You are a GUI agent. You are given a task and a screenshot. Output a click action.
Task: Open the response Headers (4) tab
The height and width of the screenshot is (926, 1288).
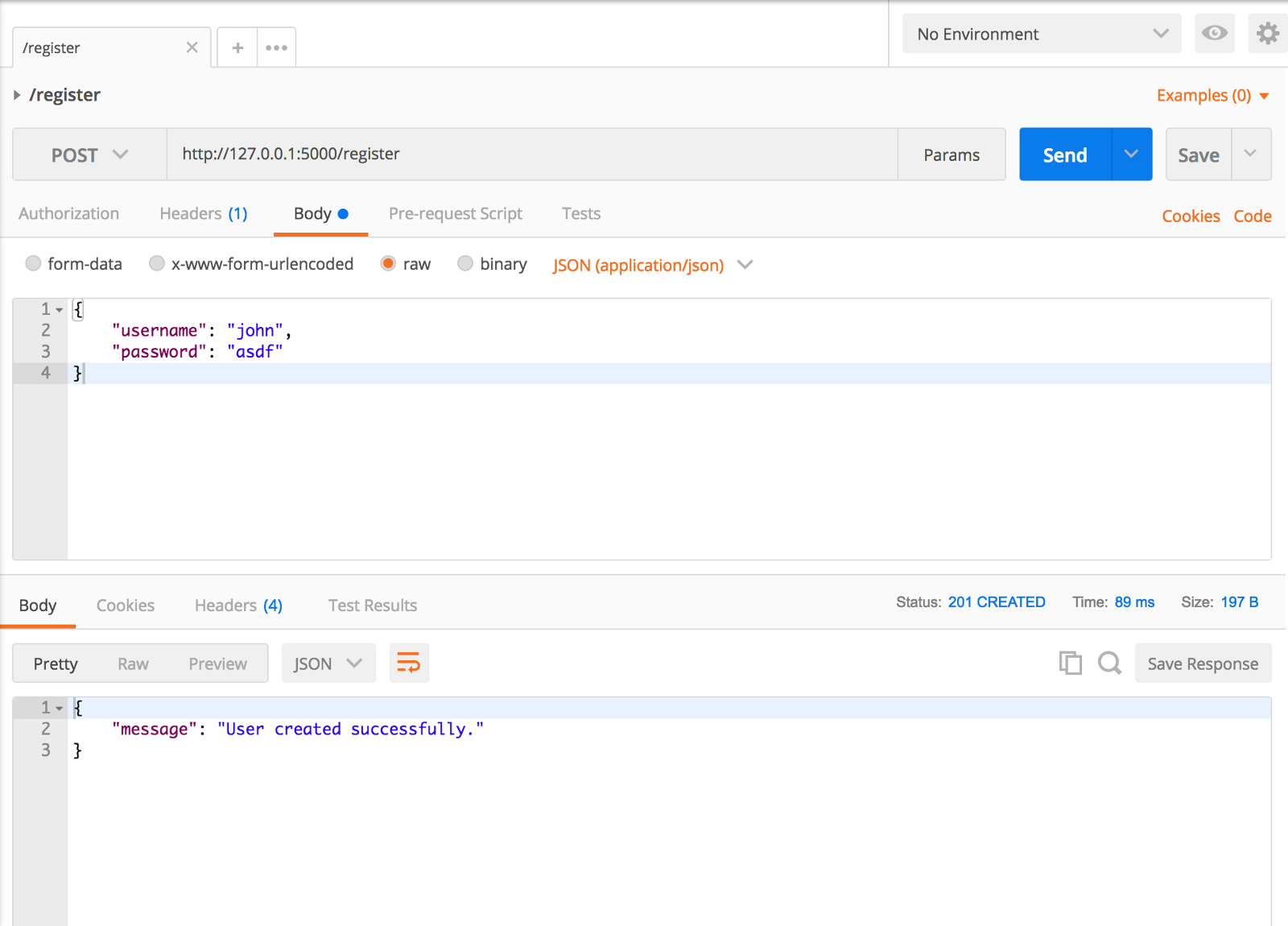(x=238, y=606)
